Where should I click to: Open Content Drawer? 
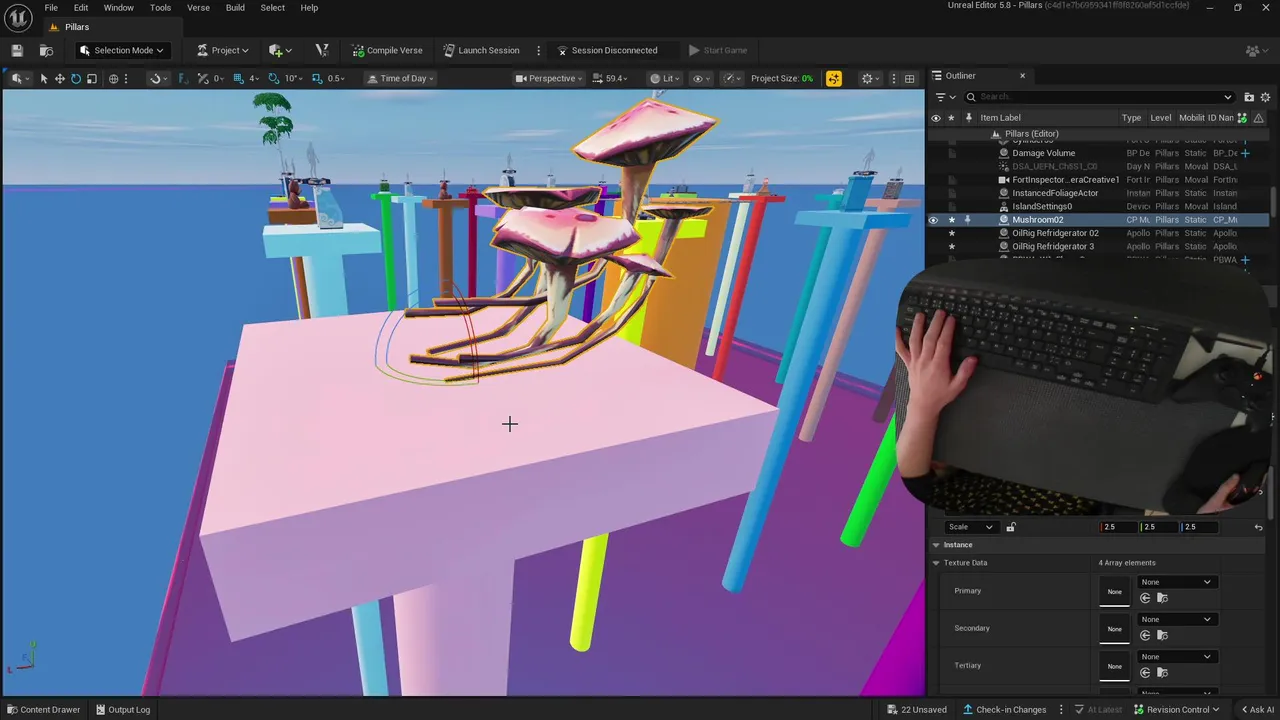point(43,710)
